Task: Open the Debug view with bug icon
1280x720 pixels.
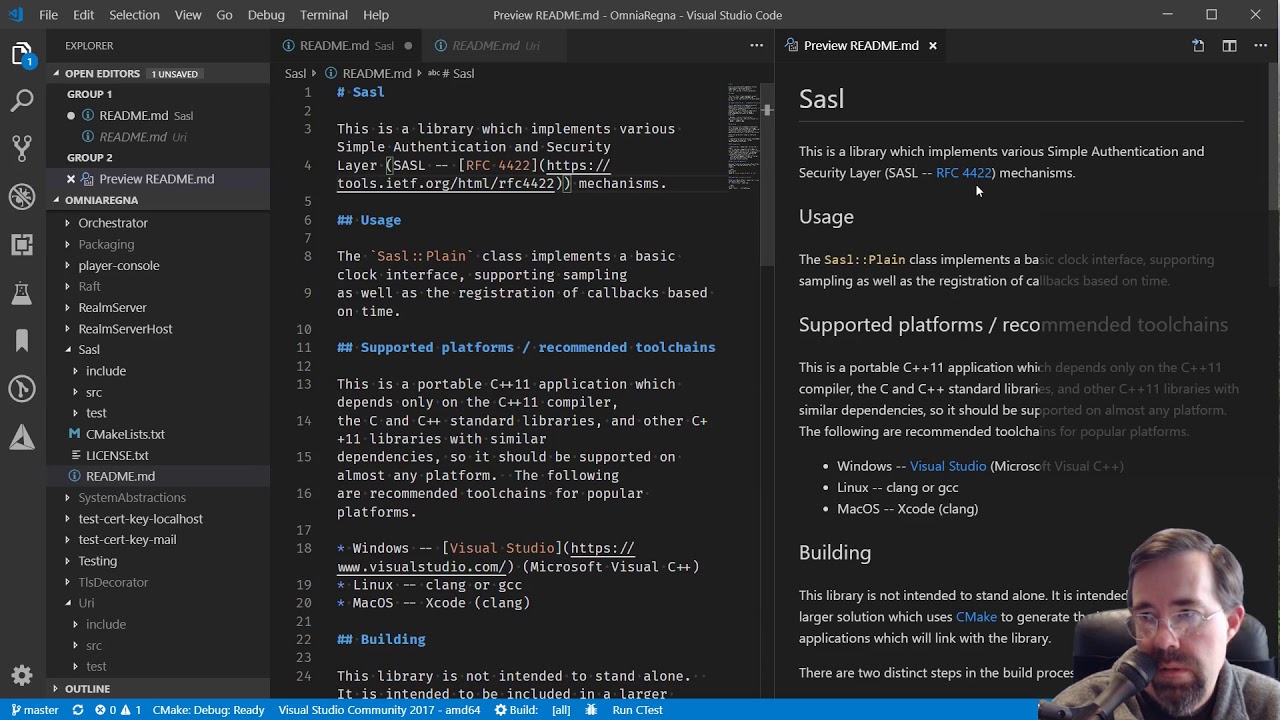Action: 22,197
